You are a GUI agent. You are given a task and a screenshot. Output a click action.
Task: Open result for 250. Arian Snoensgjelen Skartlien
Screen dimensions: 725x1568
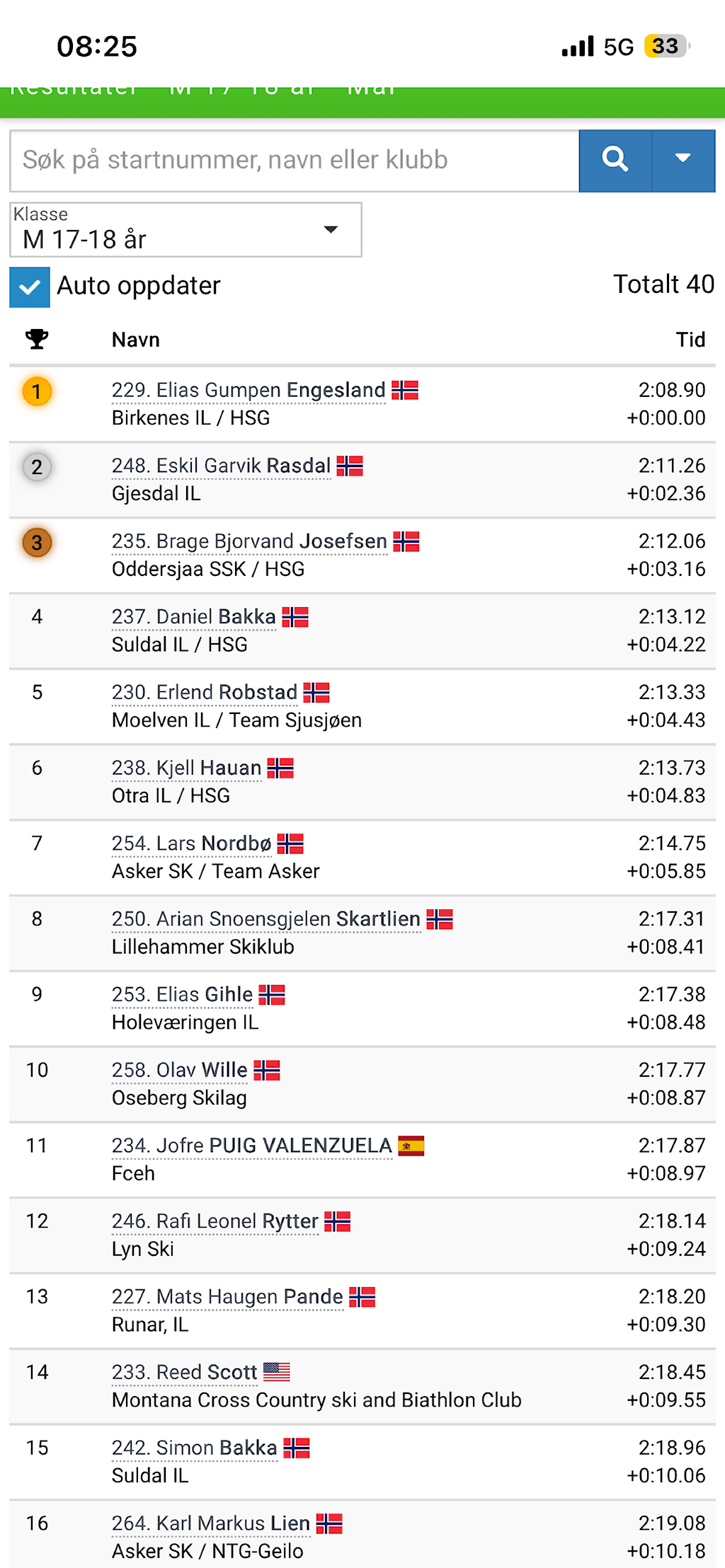click(x=266, y=919)
